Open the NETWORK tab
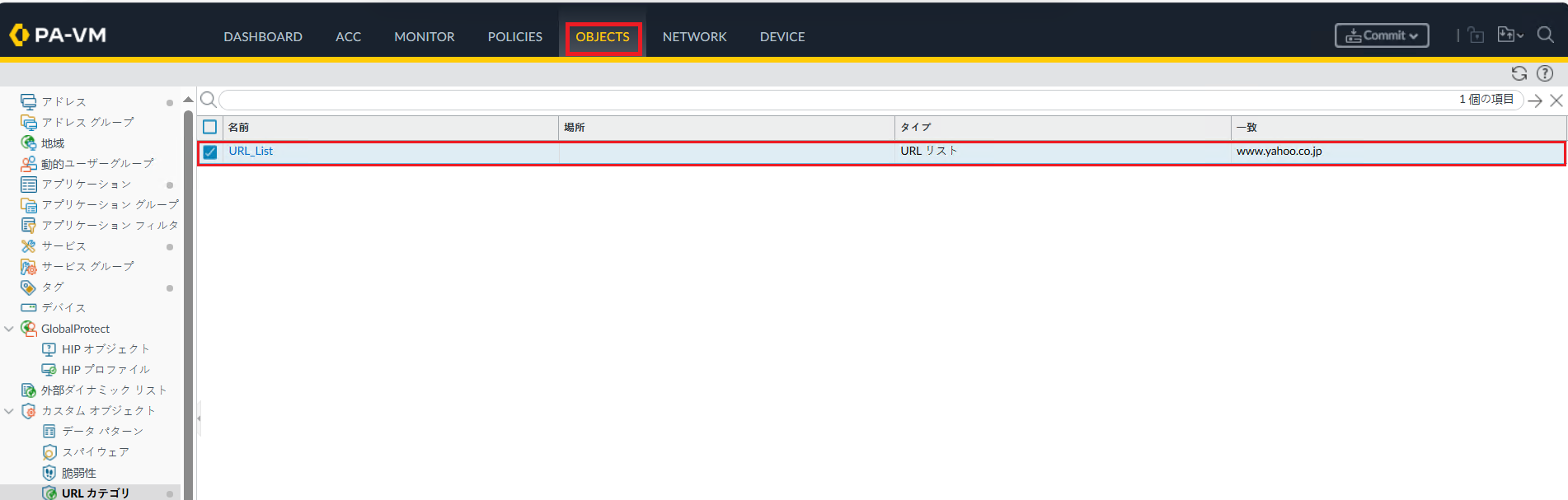1568x500 pixels. [x=694, y=36]
